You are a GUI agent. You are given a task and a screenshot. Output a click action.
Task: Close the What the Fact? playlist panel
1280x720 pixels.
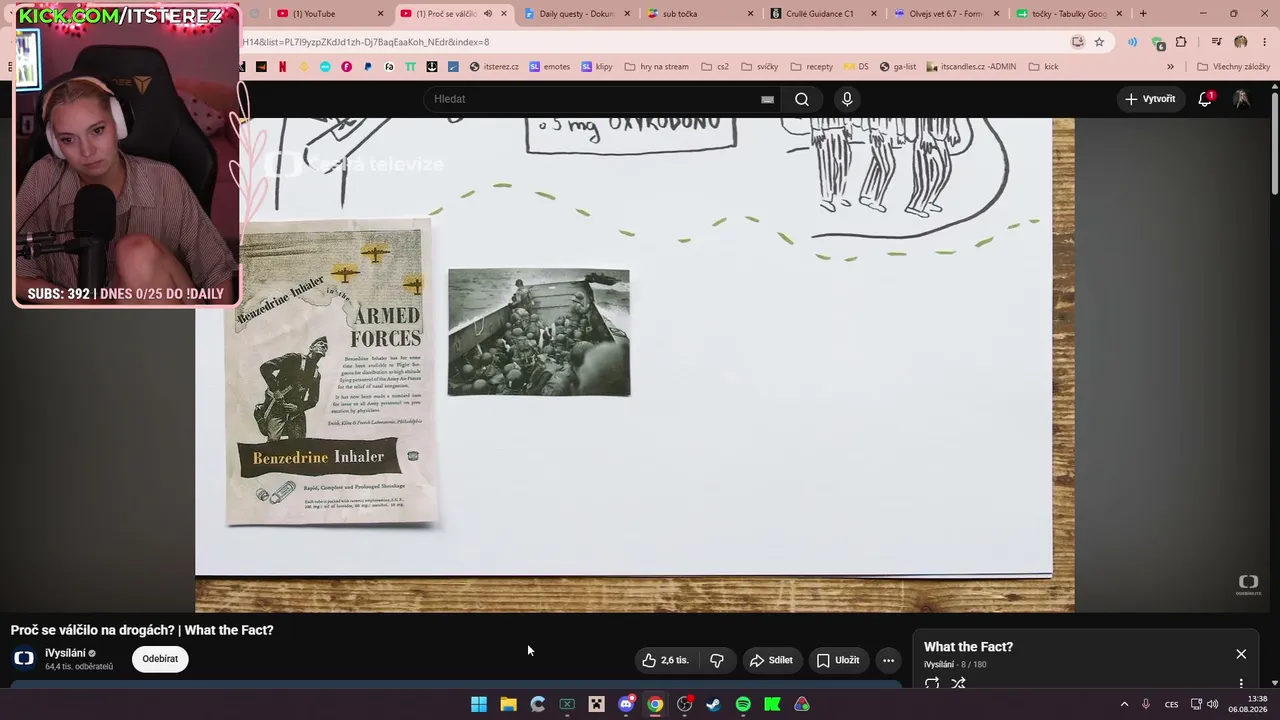click(x=1241, y=654)
